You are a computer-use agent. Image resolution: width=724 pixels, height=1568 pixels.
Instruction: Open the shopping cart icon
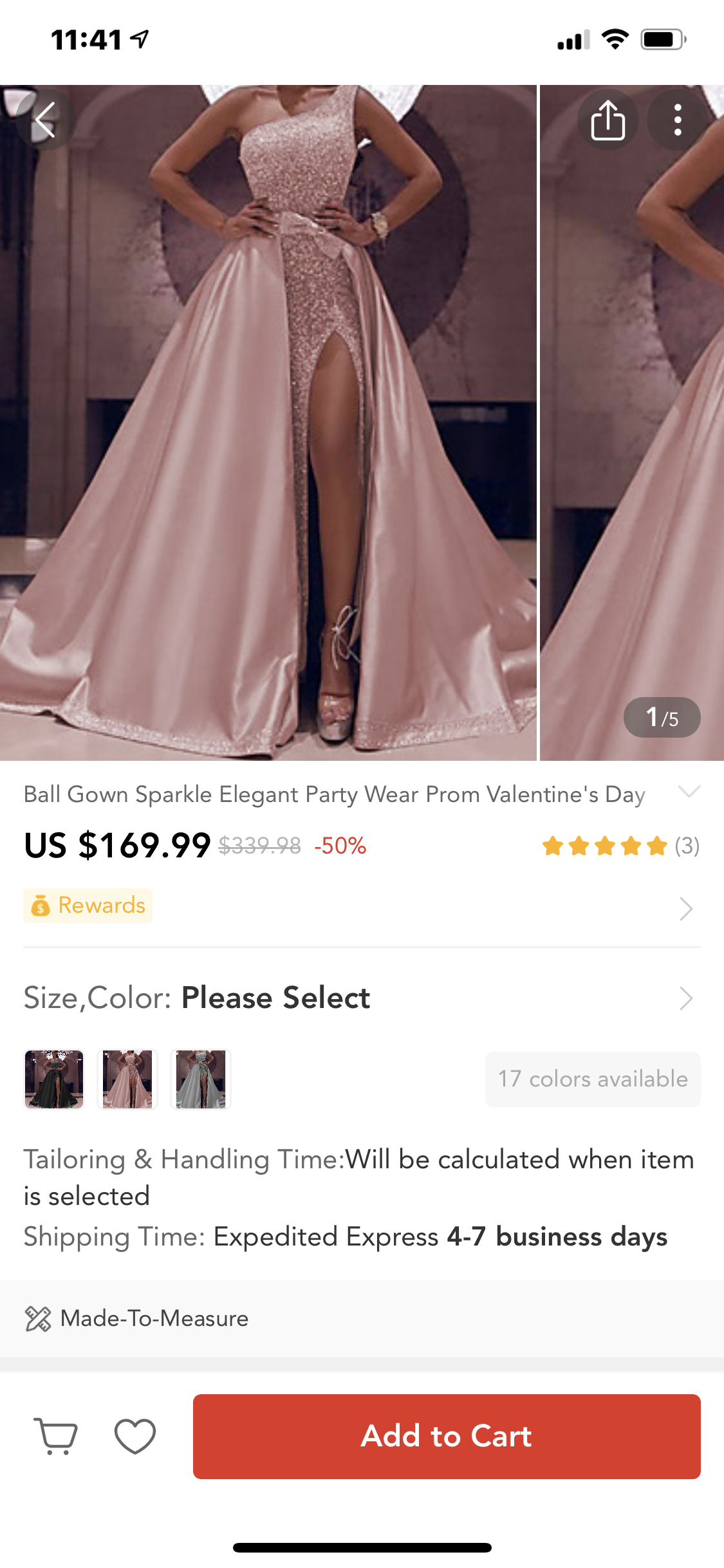[x=56, y=1436]
